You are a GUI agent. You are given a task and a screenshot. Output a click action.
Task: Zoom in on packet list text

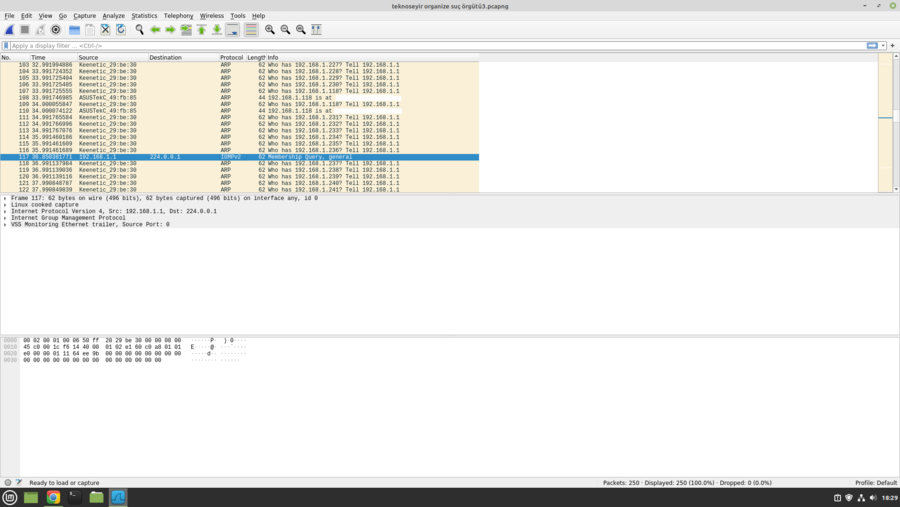point(270,30)
